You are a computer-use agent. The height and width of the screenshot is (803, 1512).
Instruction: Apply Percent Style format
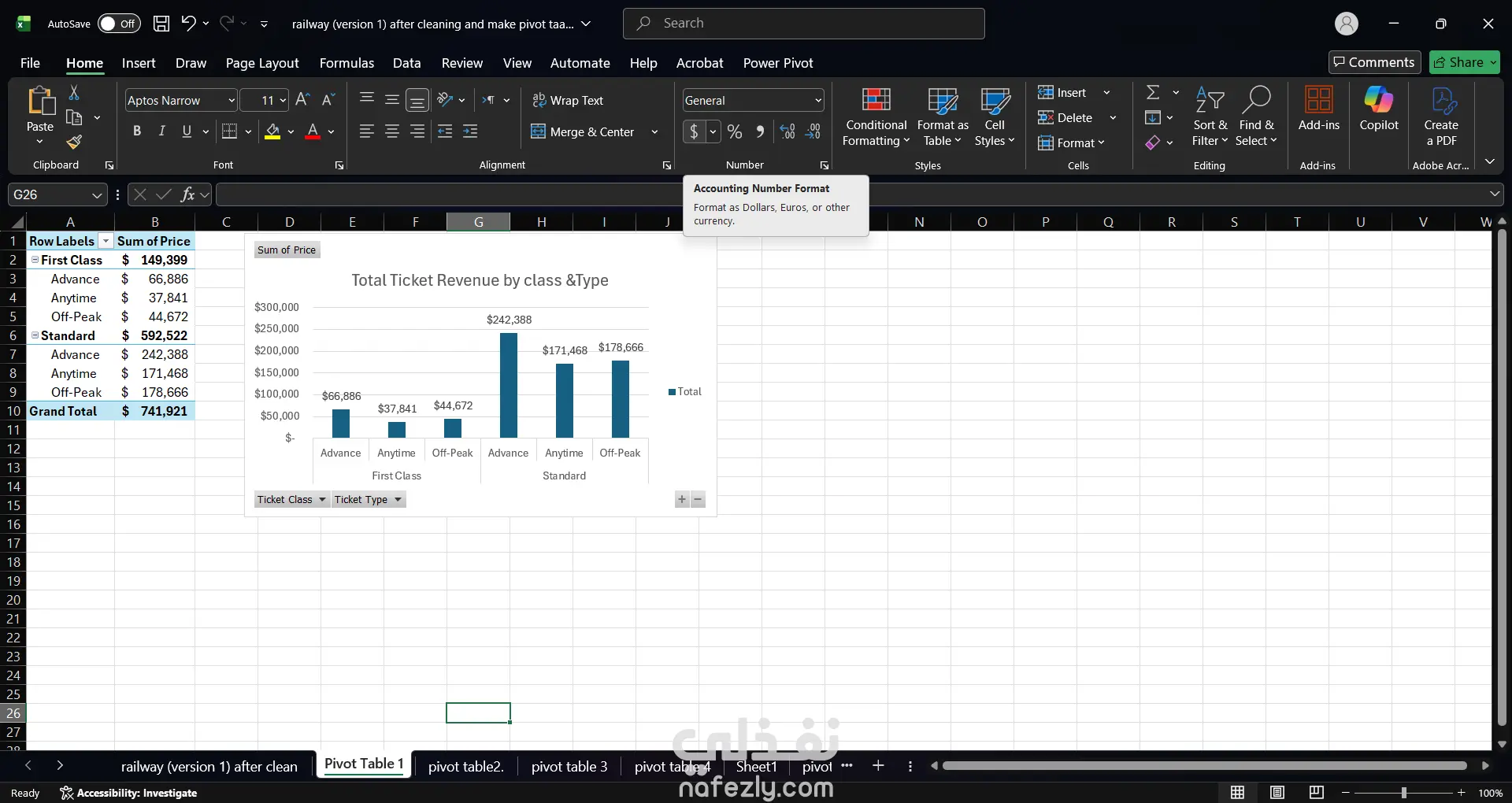pyautogui.click(x=735, y=131)
